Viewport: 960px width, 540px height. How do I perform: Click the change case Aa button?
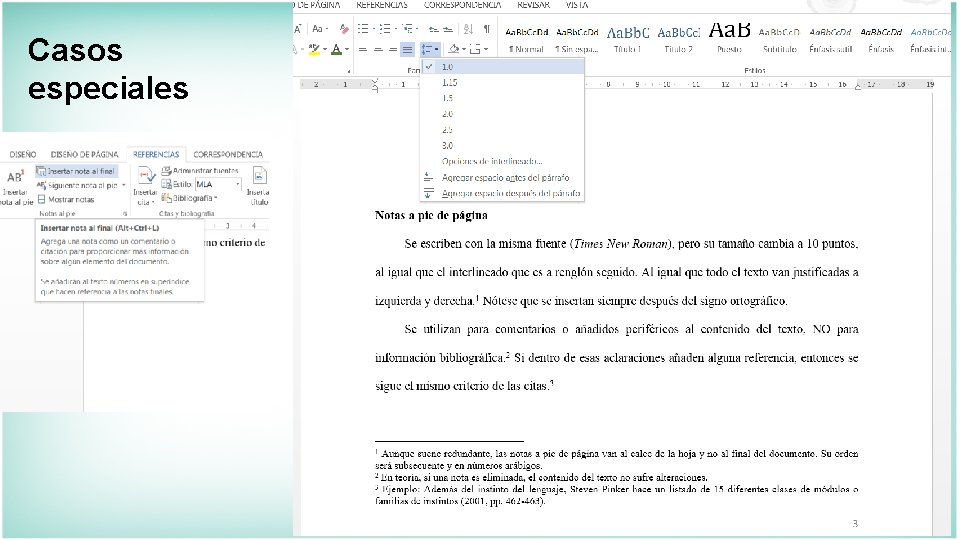318,29
